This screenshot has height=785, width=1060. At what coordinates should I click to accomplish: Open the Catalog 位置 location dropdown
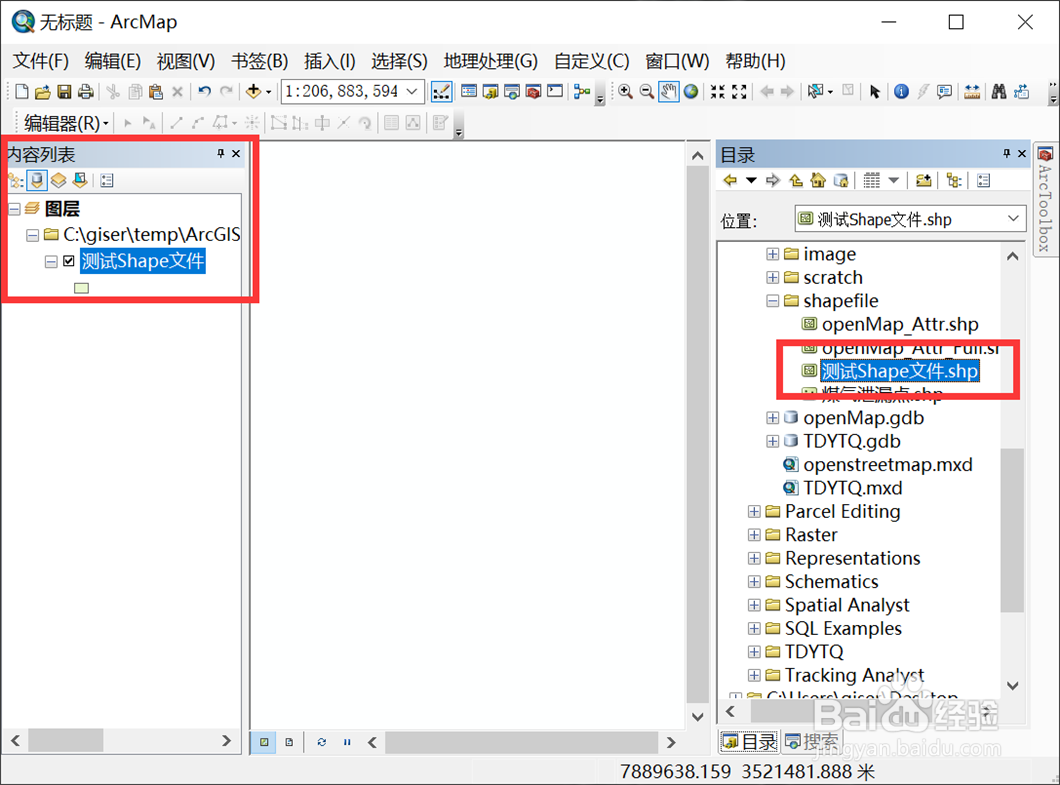1013,219
